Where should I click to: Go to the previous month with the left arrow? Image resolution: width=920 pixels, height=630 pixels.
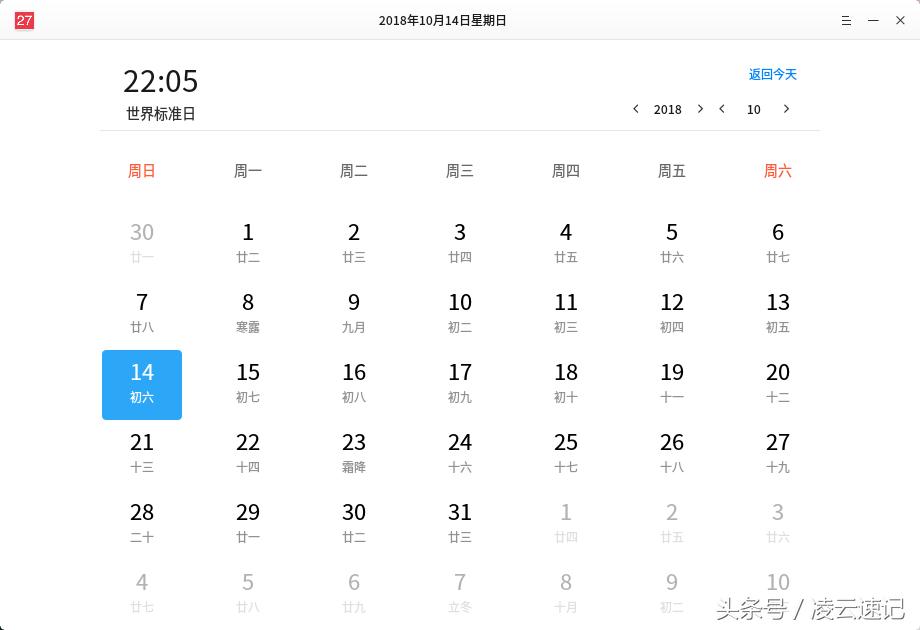tap(722, 109)
